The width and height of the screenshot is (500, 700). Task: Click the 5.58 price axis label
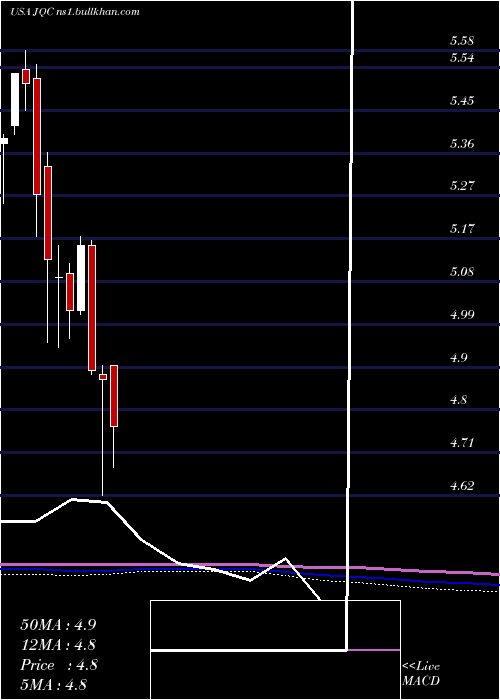point(462,42)
